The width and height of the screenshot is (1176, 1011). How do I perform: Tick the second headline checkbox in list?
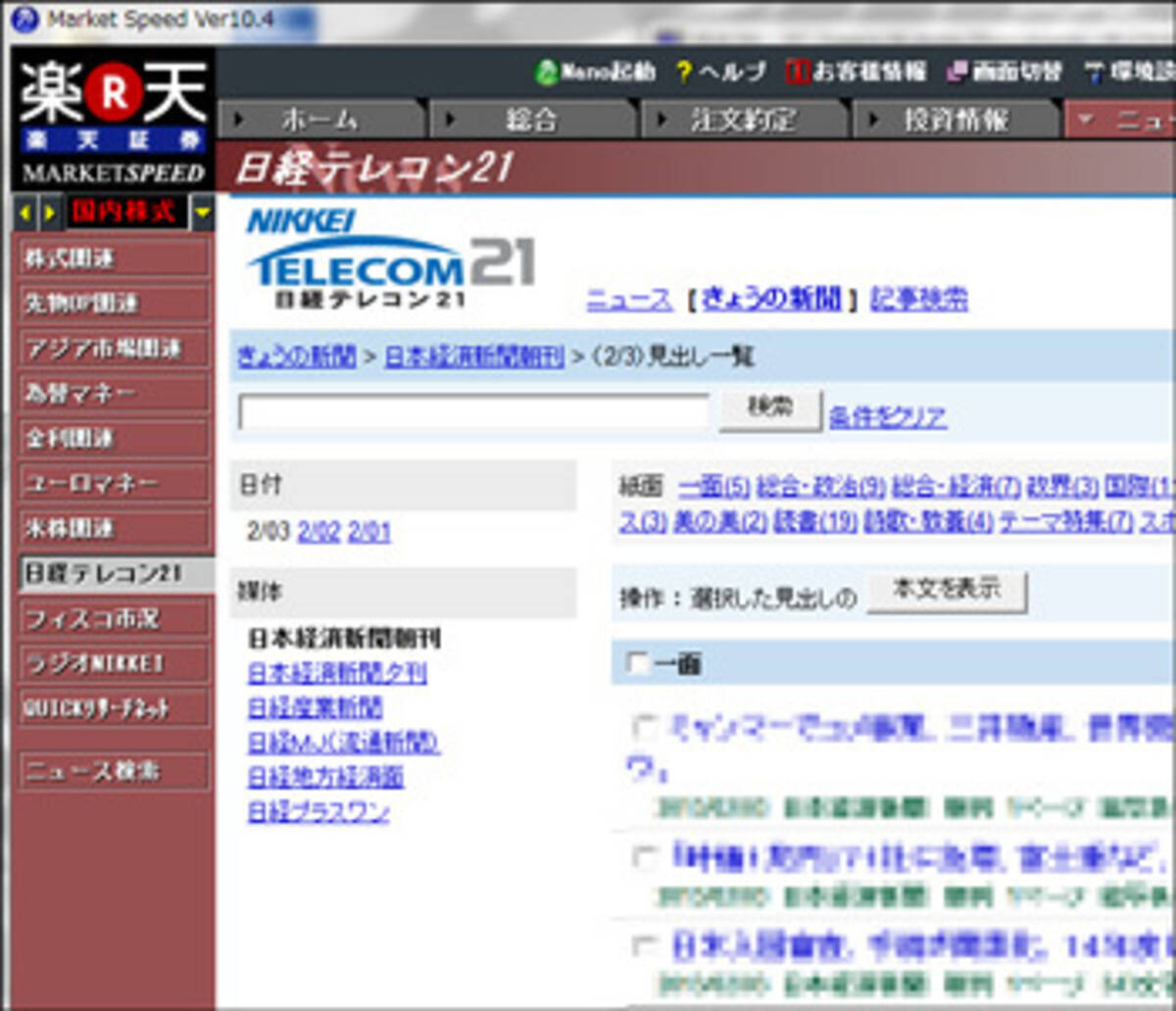point(644,858)
